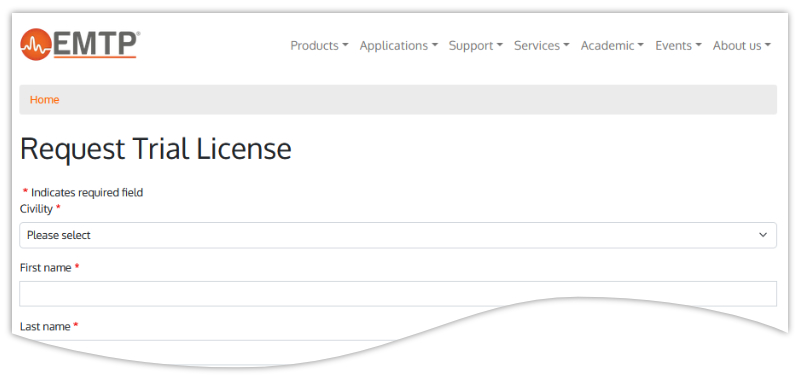This screenshot has width=800, height=375.
Task: Click the First name input field
Action: [398, 294]
